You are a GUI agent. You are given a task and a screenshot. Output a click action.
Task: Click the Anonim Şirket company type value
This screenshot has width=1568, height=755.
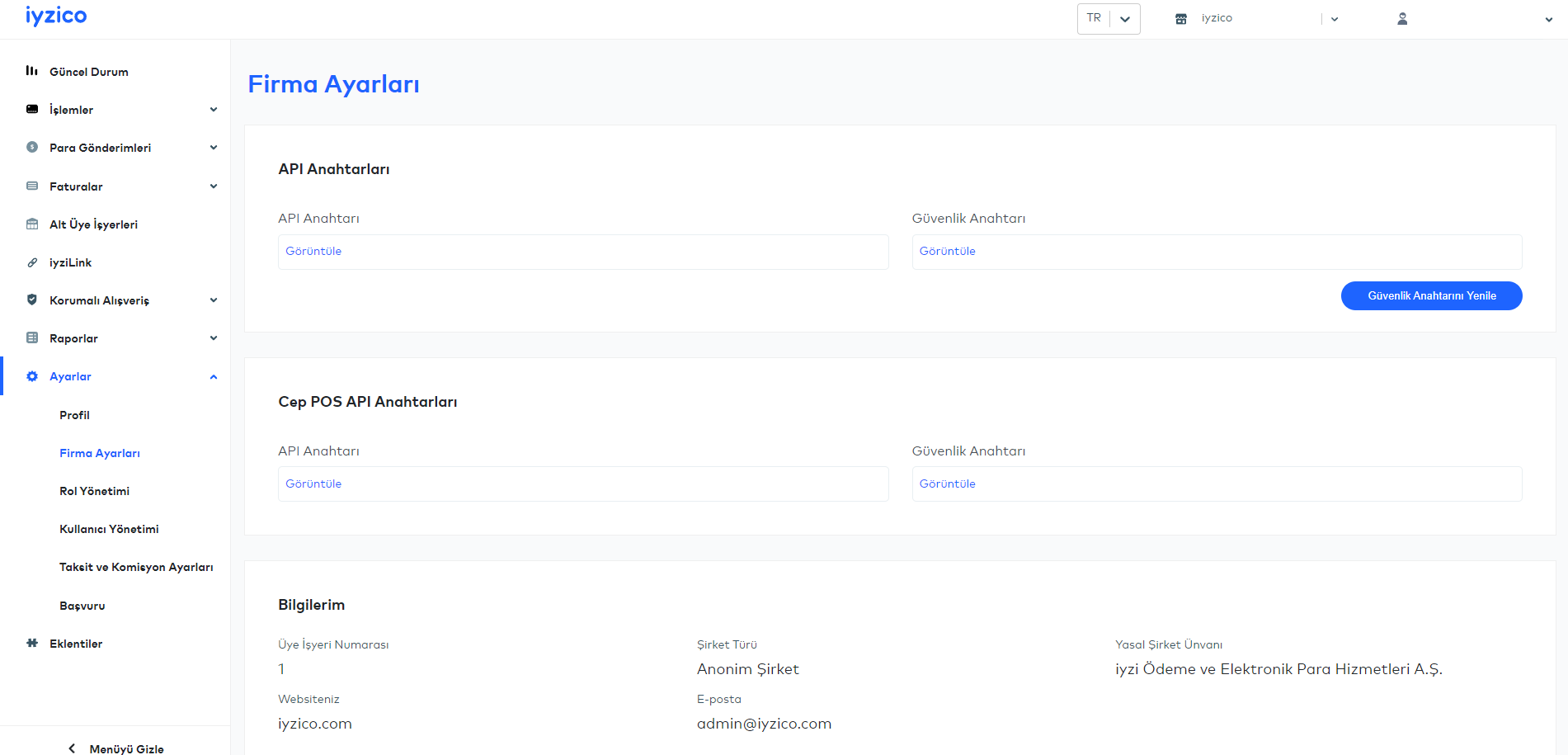pyautogui.click(x=748, y=669)
